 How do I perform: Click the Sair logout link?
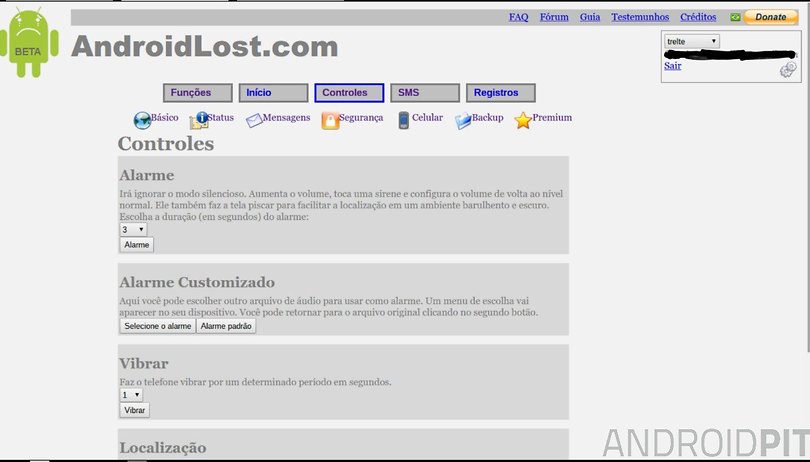pos(673,66)
